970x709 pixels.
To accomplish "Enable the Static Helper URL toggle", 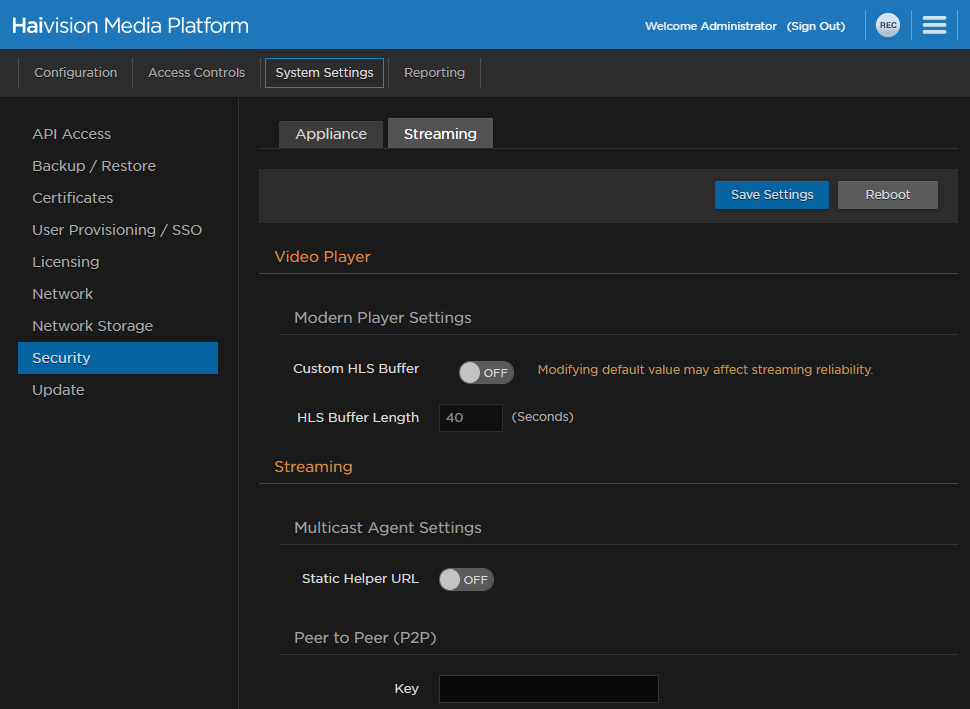I will (x=466, y=579).
